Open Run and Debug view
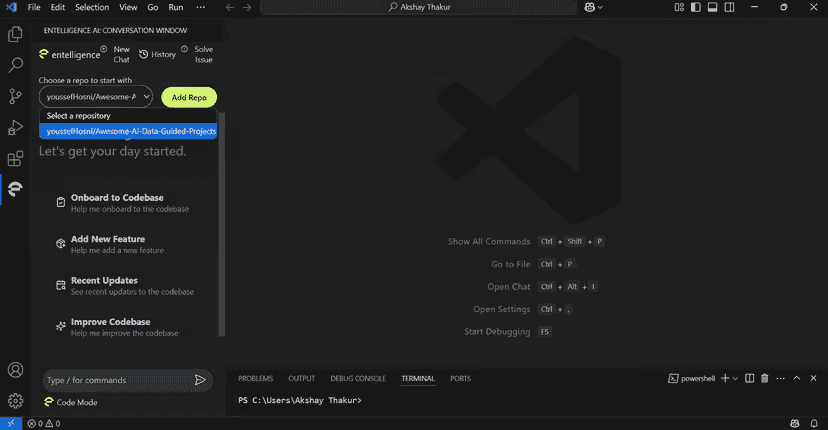The image size is (828, 430). 15,127
